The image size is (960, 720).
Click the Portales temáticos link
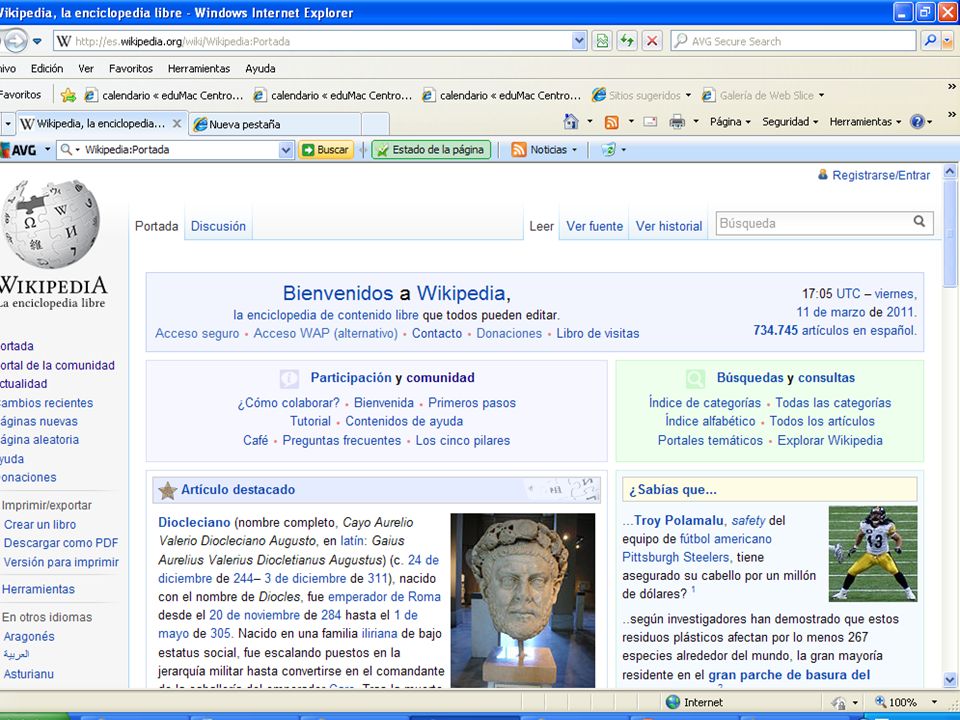[x=710, y=440]
